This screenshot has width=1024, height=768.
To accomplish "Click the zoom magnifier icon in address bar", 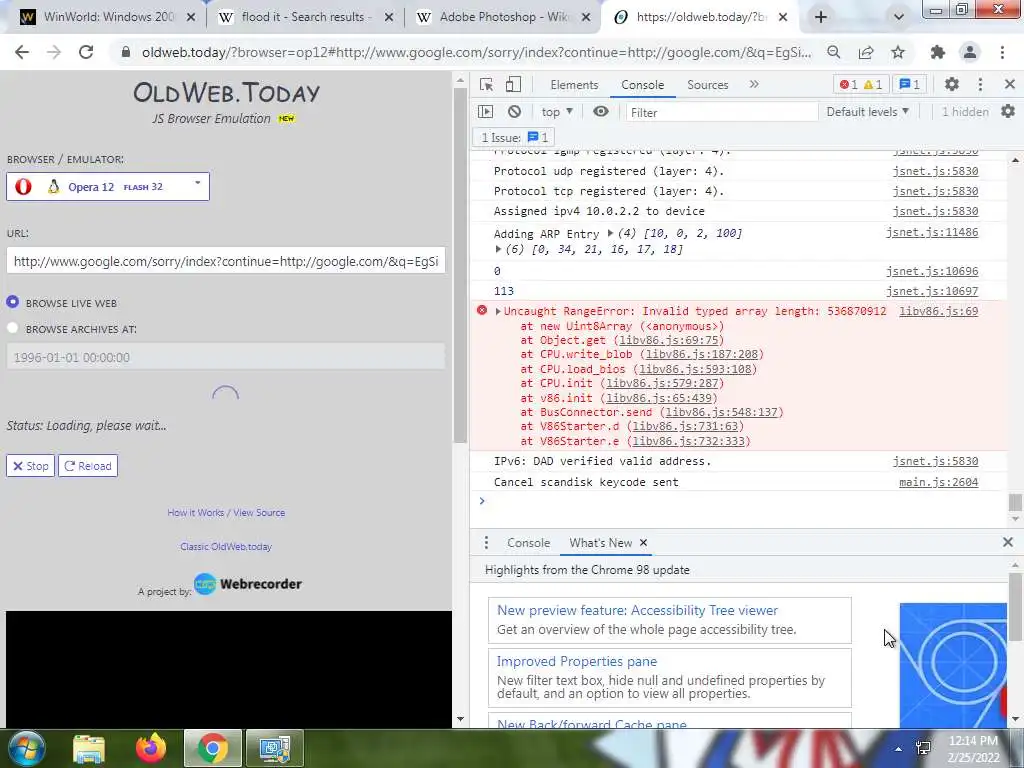I will (833, 52).
